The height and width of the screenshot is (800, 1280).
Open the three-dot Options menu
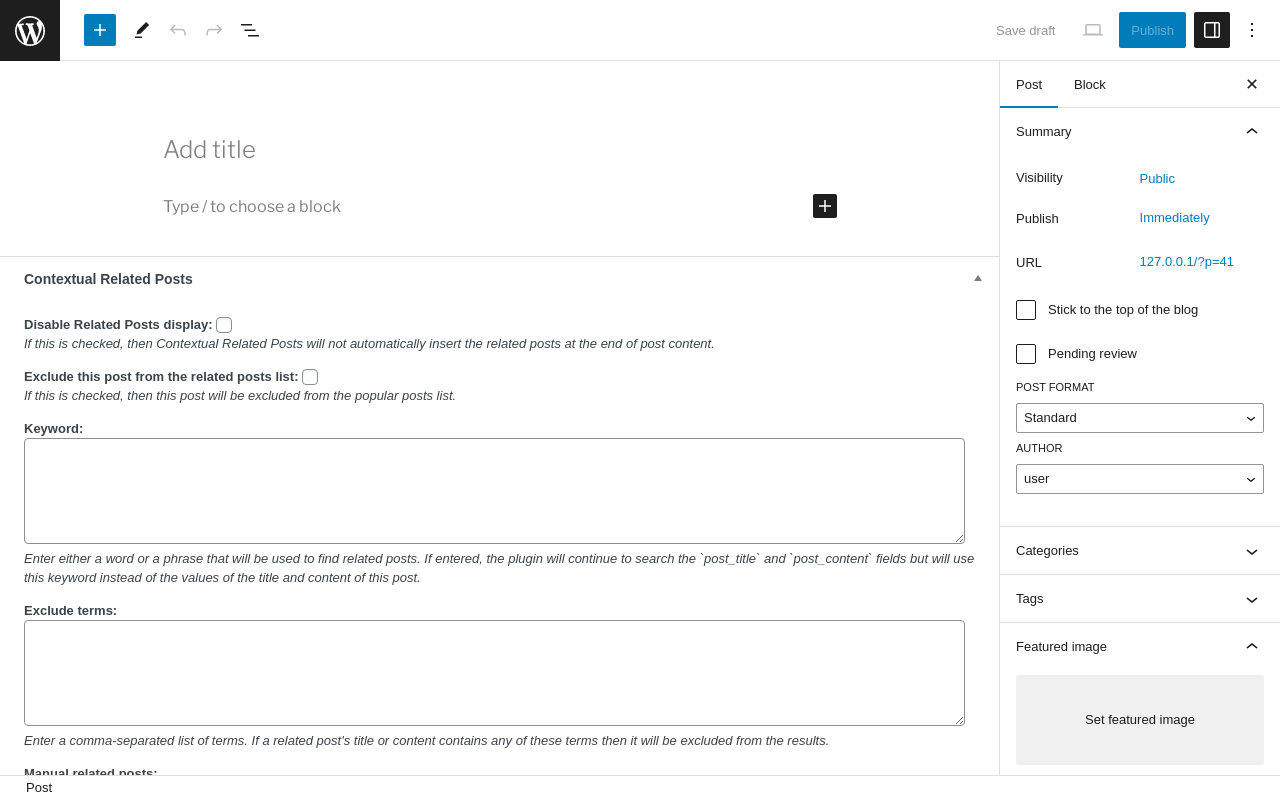point(1252,30)
